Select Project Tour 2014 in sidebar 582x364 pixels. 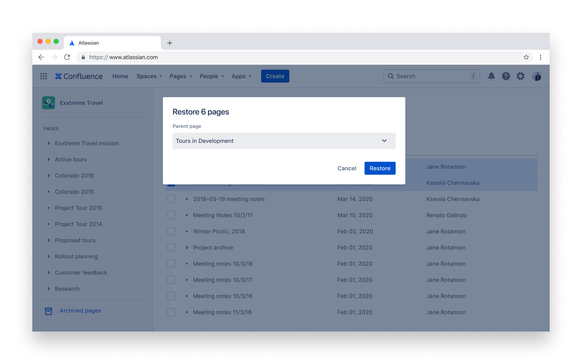(x=78, y=224)
